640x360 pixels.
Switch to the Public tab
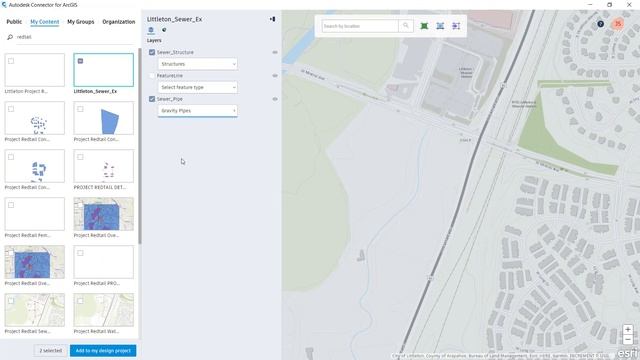coord(14,22)
